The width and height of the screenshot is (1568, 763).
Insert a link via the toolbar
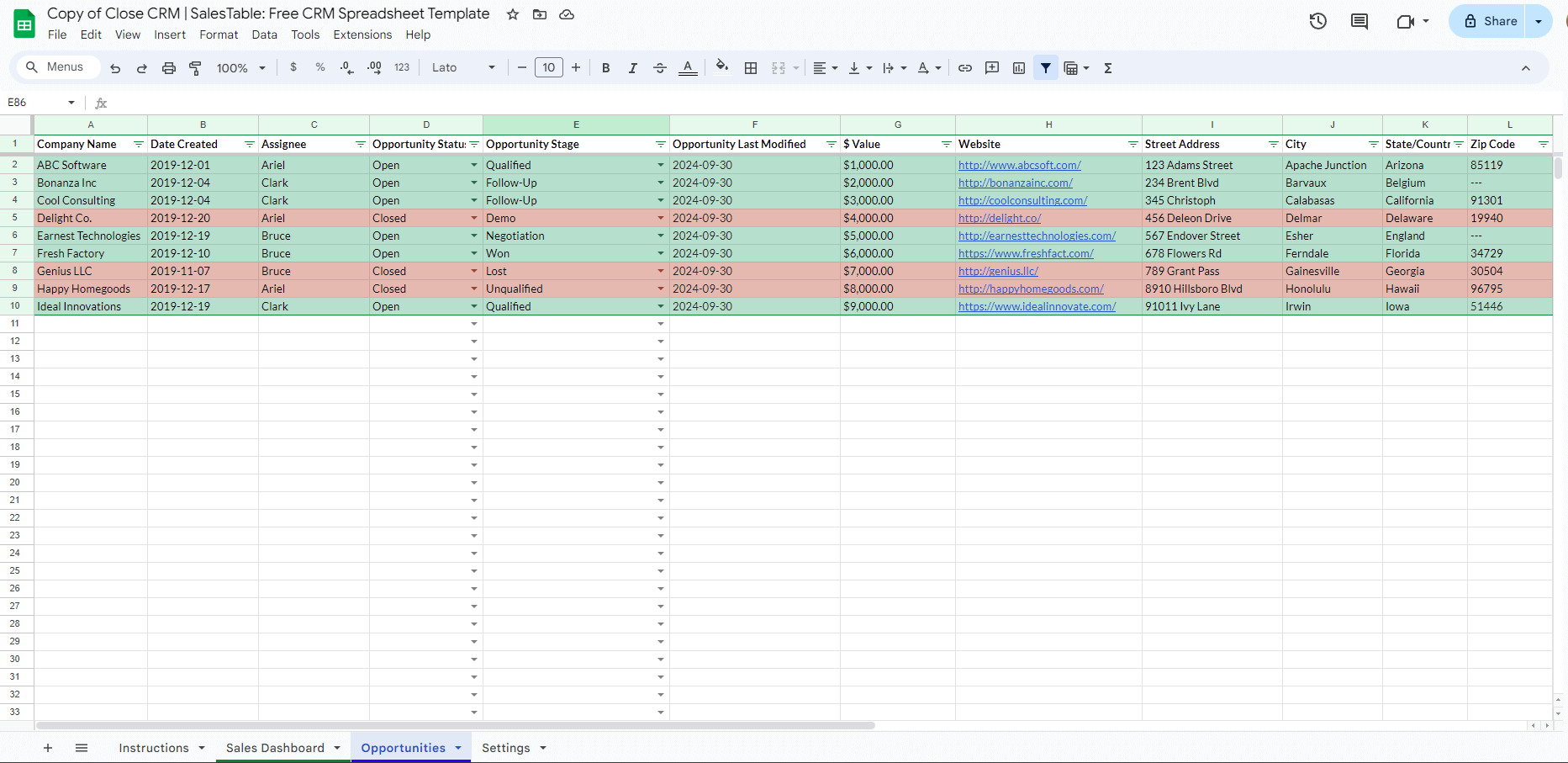964,67
